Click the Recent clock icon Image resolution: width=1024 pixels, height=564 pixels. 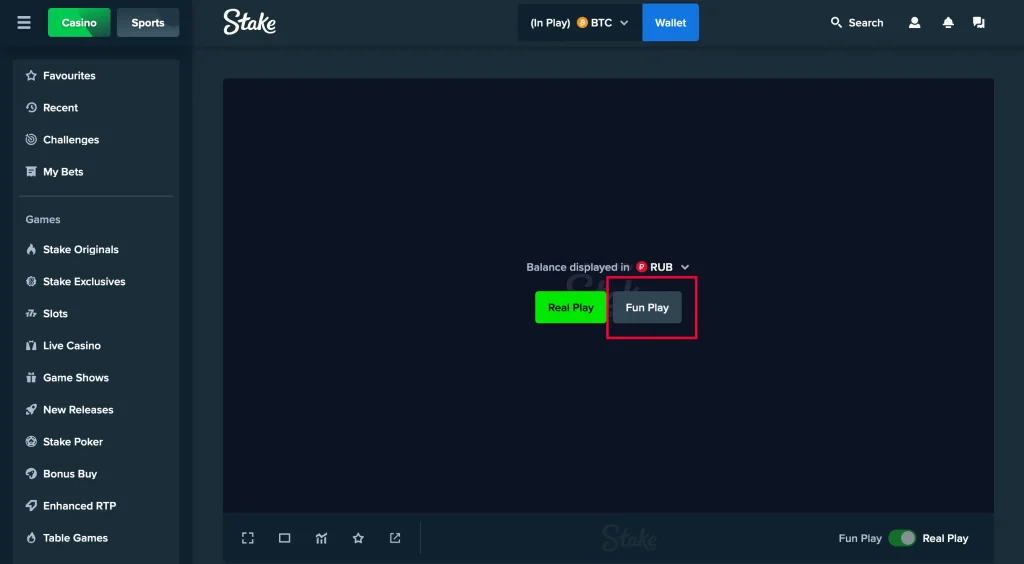[x=31, y=108]
